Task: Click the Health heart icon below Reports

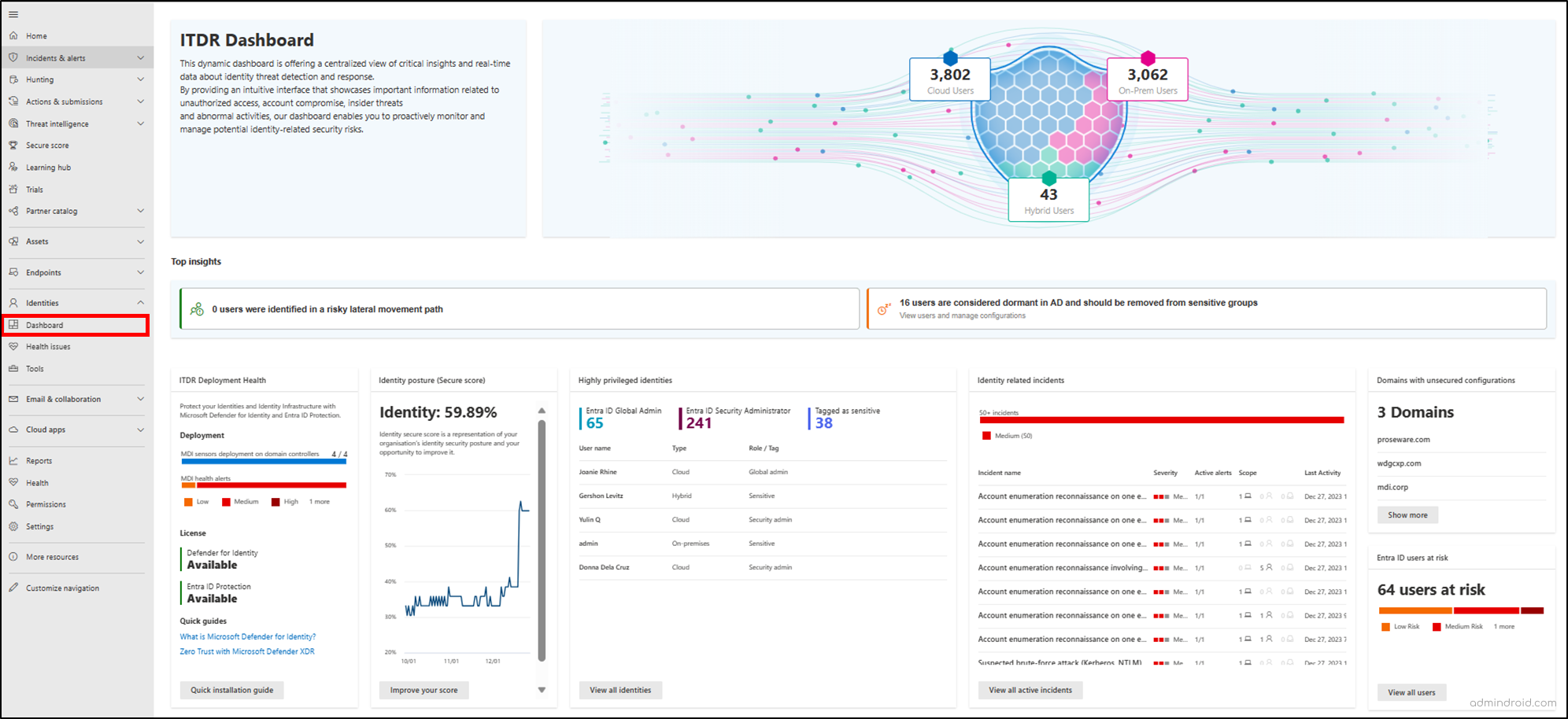Action: pos(13,482)
